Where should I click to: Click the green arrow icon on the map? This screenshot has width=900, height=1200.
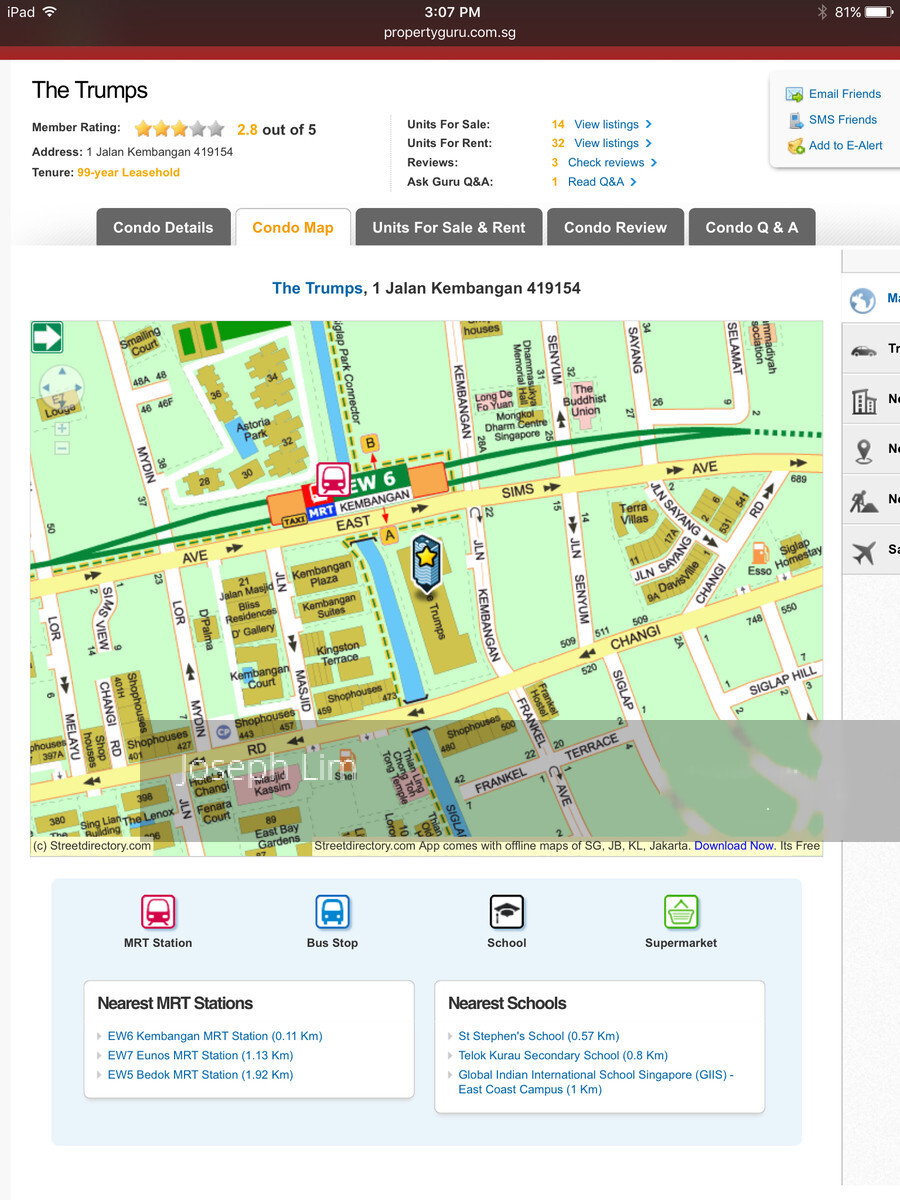[x=47, y=337]
